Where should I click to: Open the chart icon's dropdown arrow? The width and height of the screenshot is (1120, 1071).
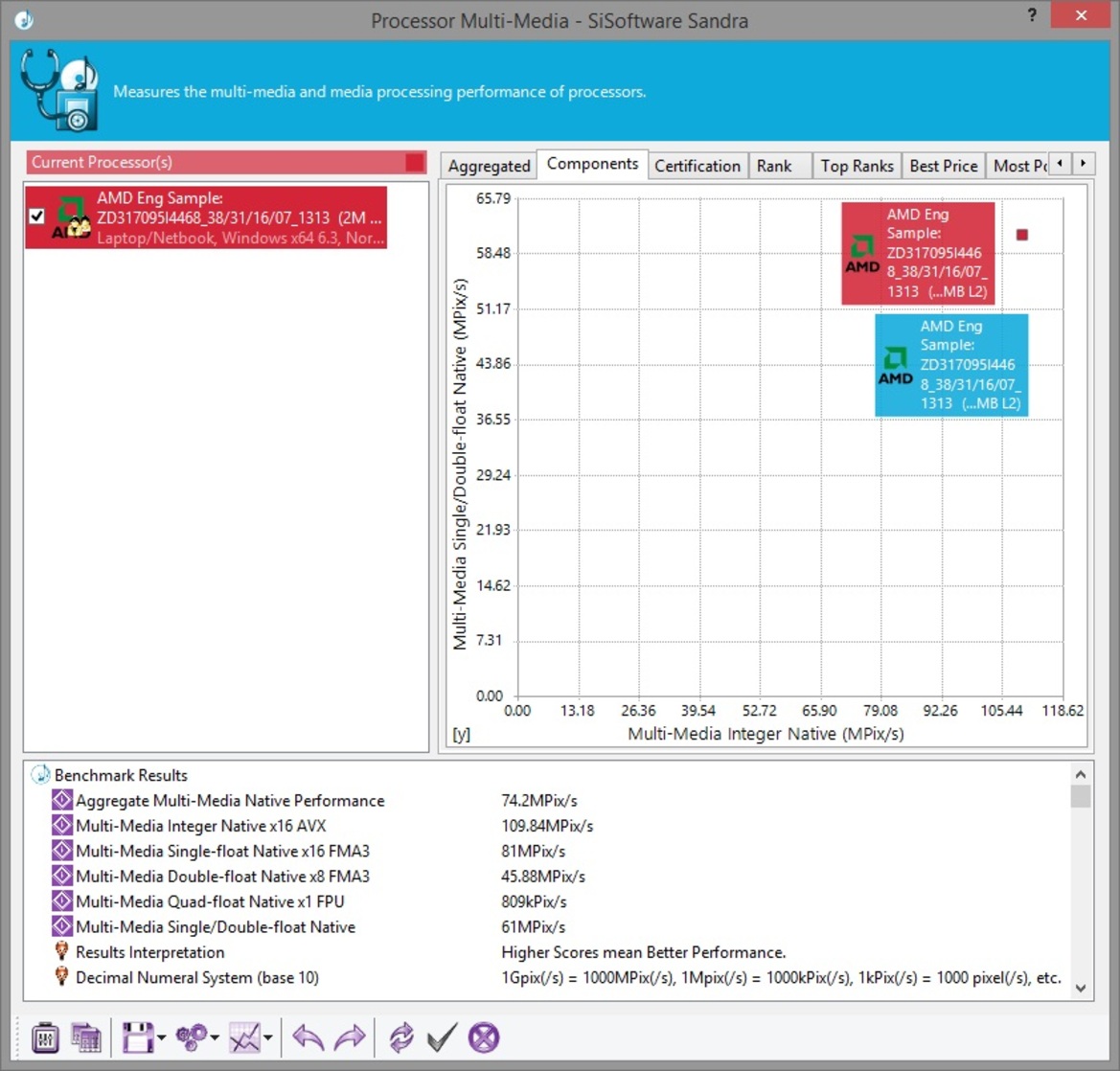[x=268, y=1037]
